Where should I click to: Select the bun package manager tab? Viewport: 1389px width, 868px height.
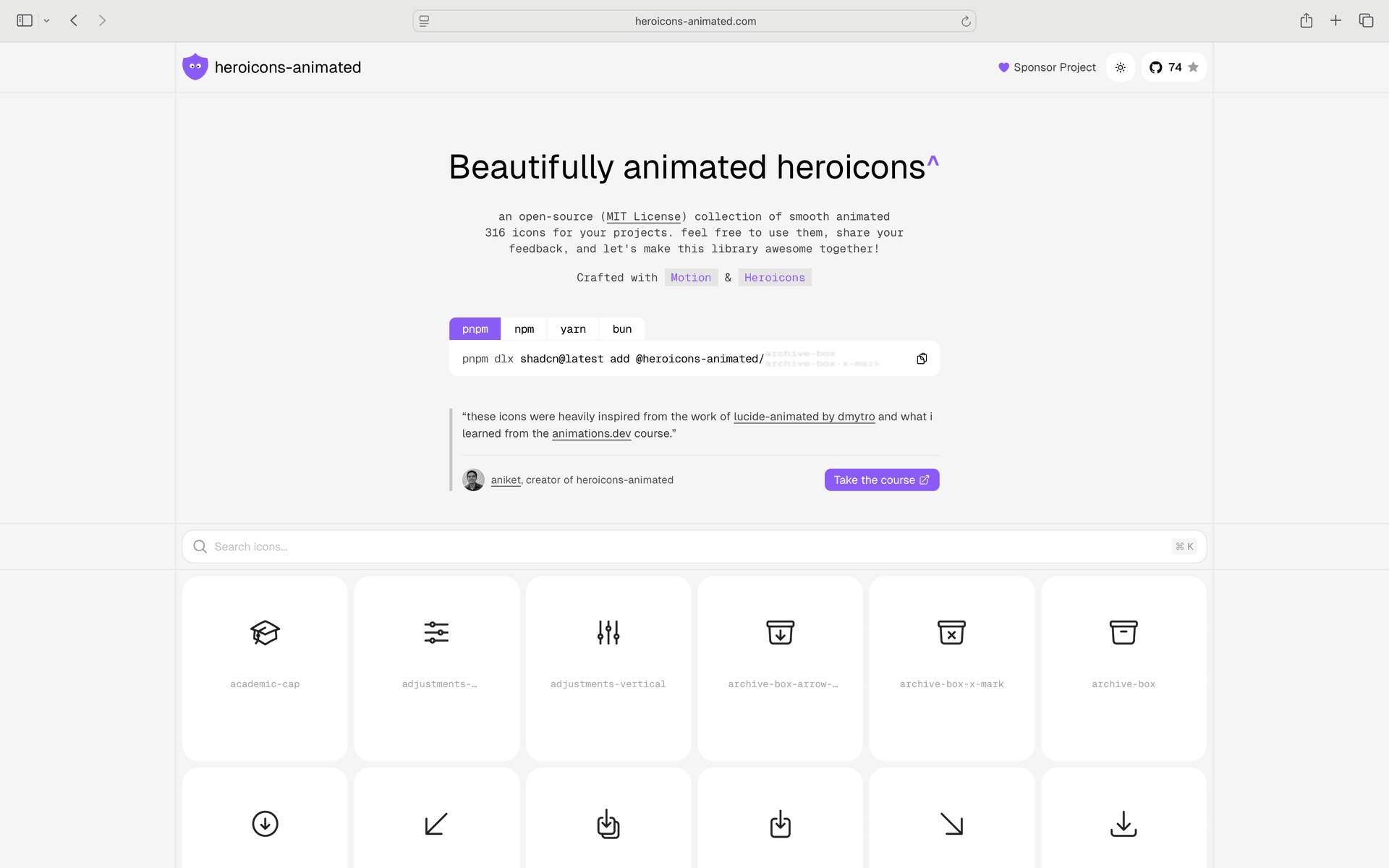(621, 329)
